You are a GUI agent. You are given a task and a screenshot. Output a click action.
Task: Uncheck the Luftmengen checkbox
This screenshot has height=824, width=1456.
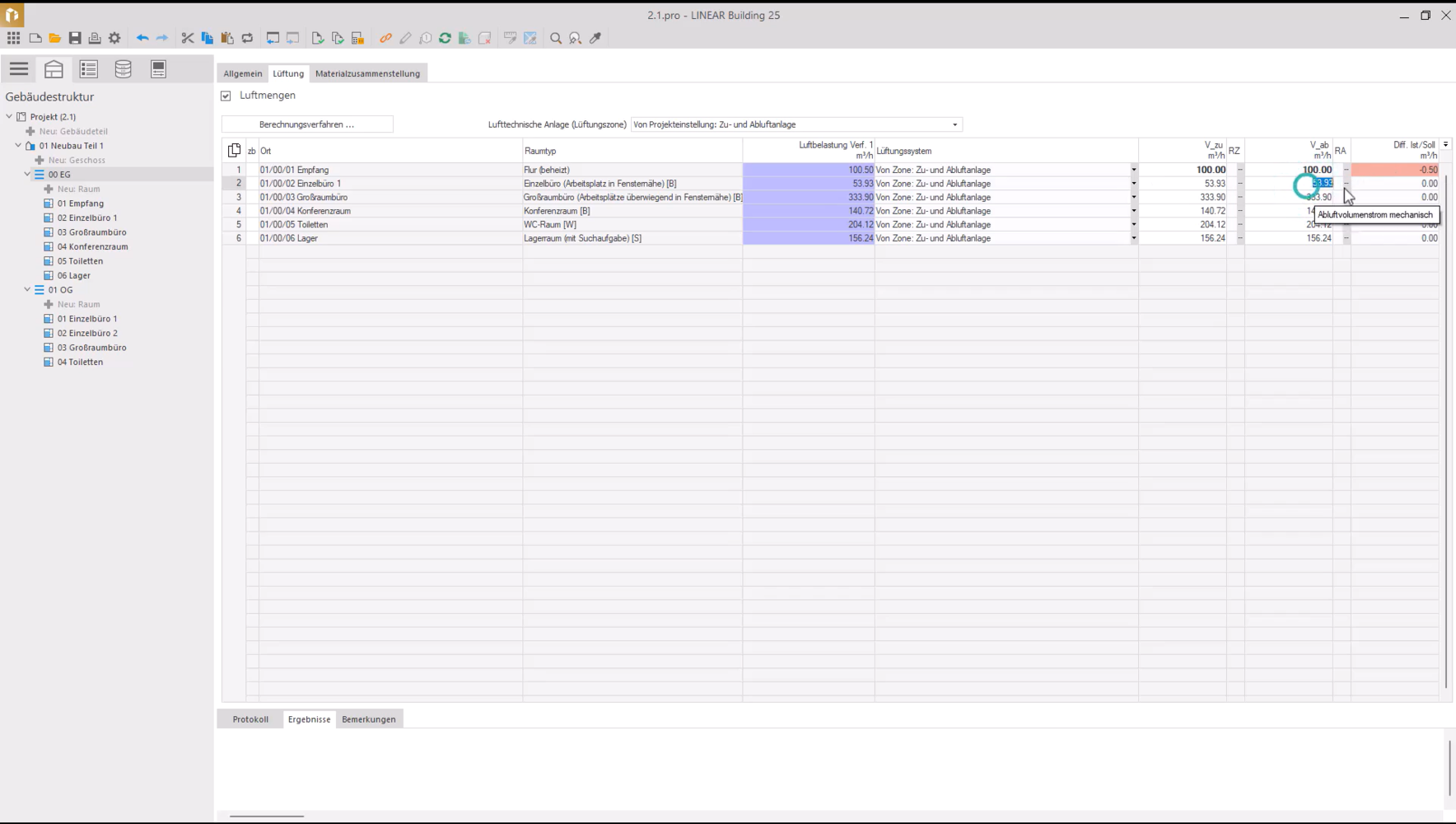pos(226,96)
